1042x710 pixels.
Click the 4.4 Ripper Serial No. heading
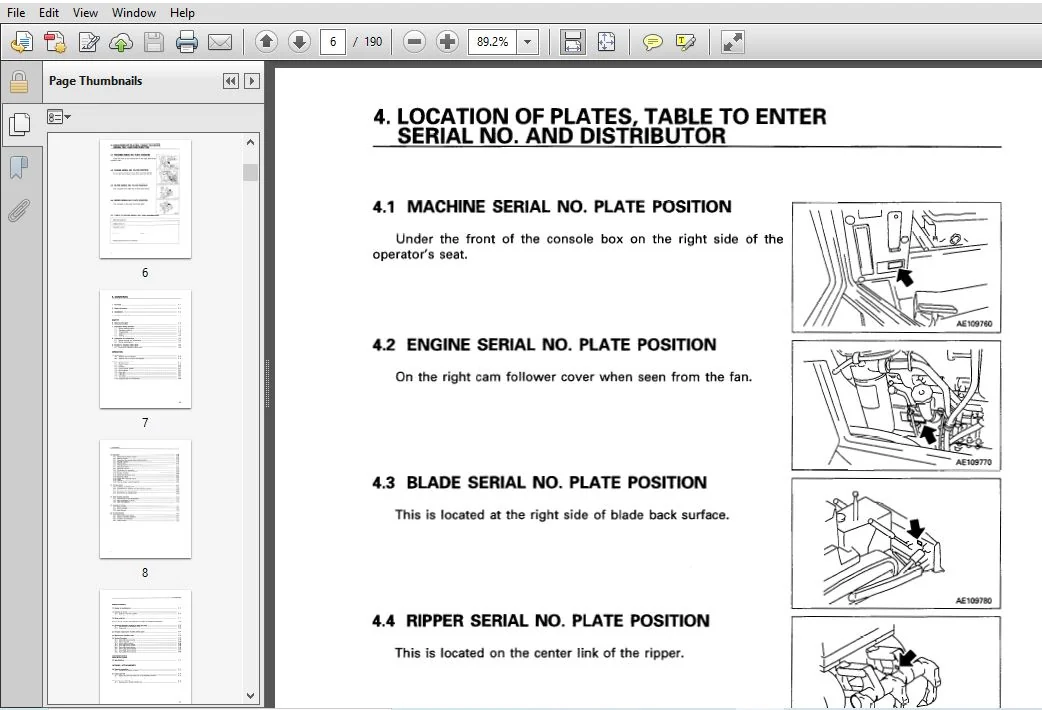(541, 621)
